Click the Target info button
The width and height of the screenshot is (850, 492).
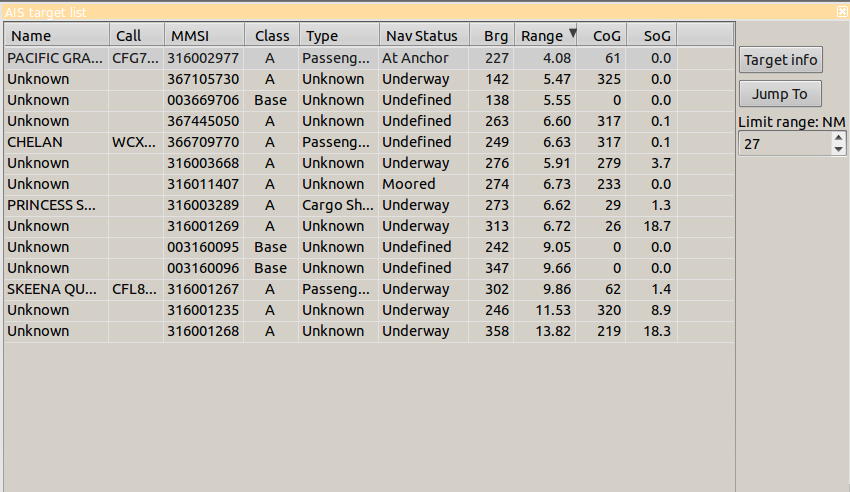[x=780, y=60]
